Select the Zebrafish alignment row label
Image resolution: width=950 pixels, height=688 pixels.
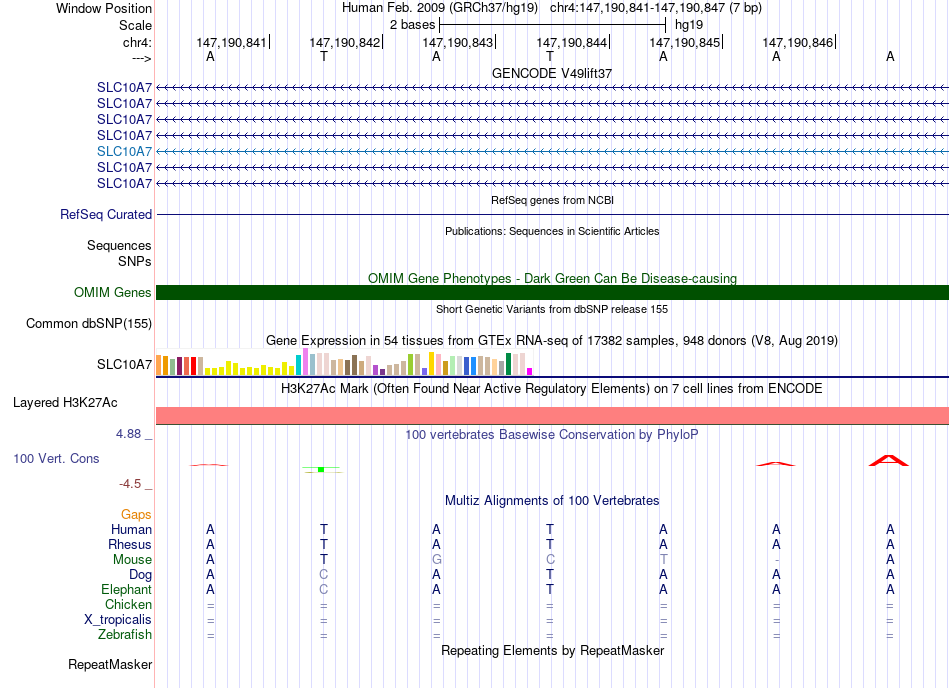[x=125, y=635]
